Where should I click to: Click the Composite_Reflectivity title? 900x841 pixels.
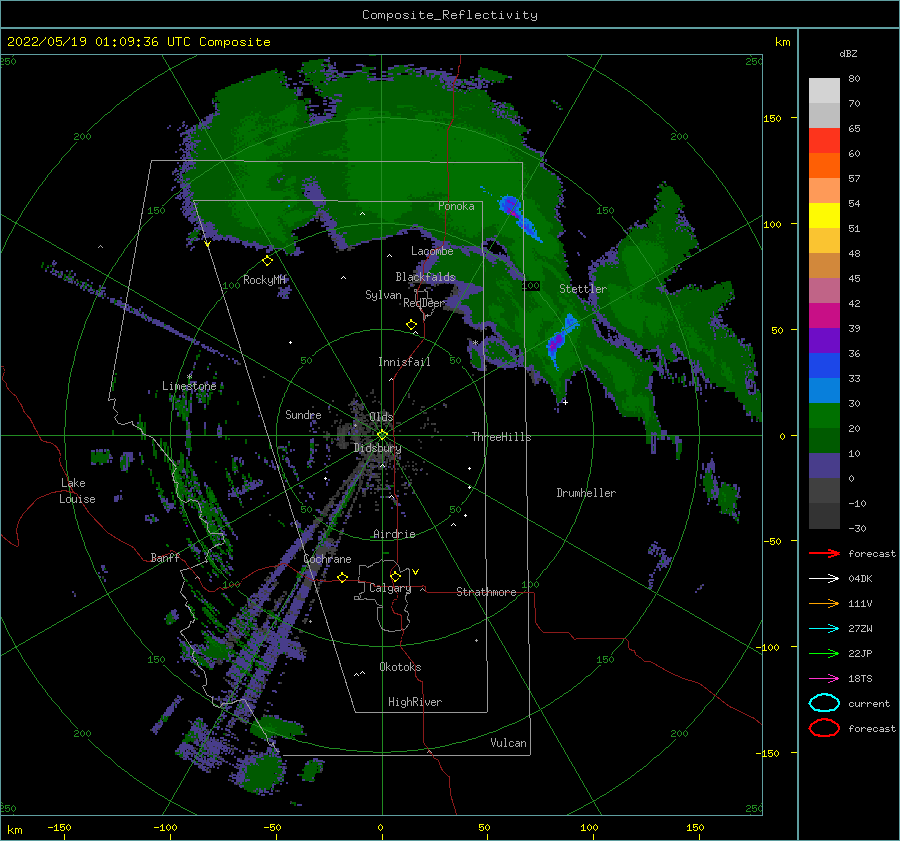[x=450, y=15]
